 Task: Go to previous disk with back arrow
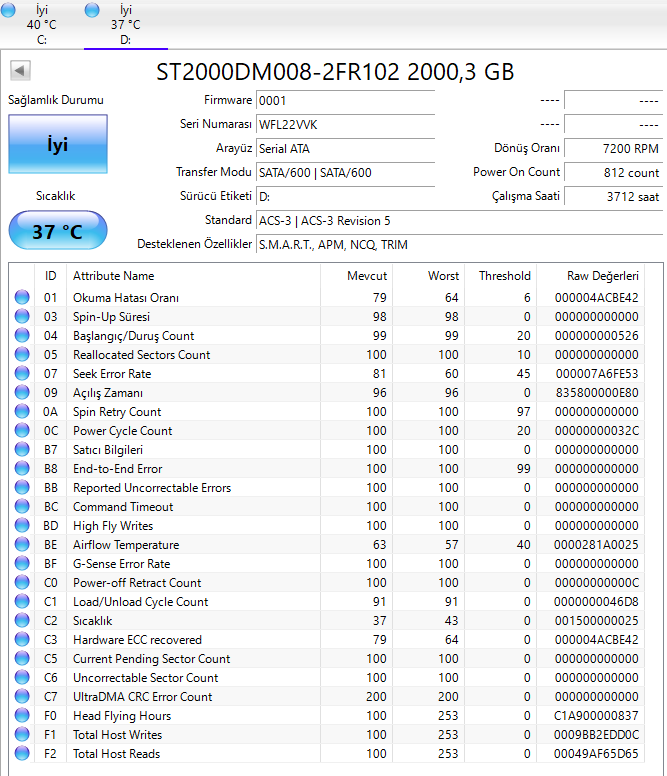click(20, 71)
